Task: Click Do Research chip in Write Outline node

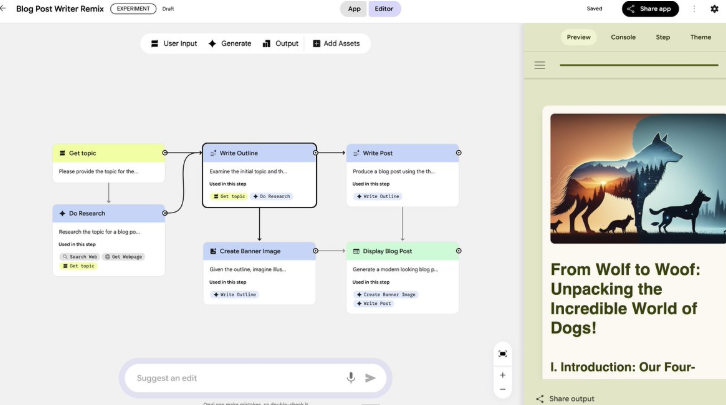Action: pyautogui.click(x=272, y=196)
